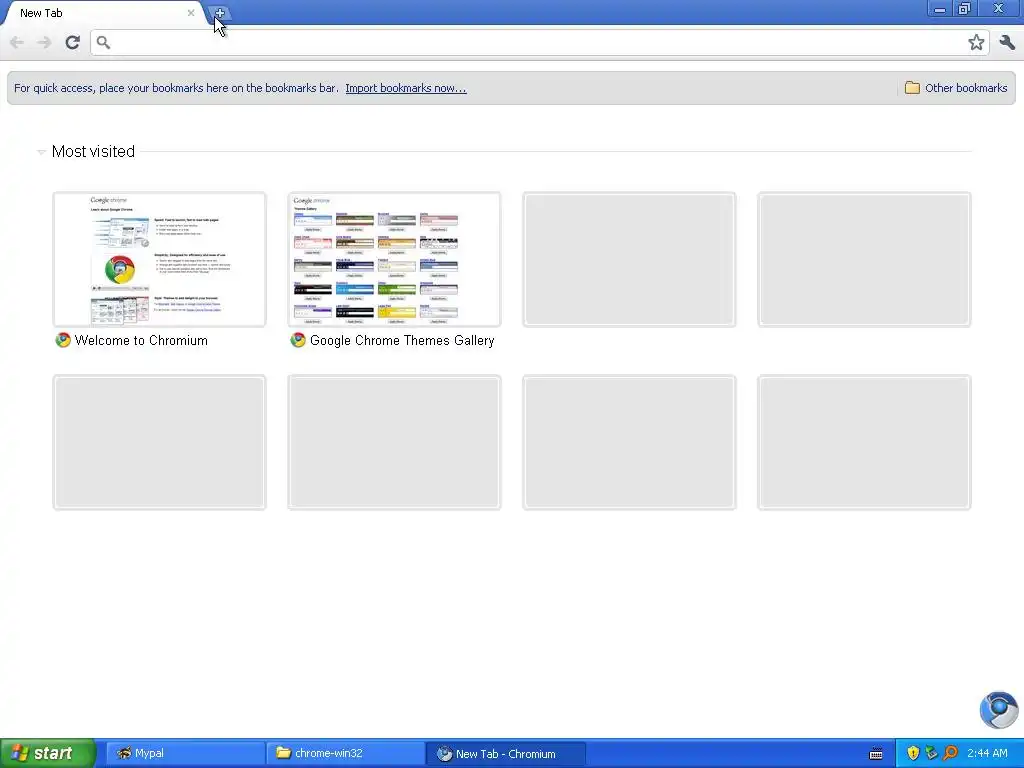Click the back navigation arrow
The image size is (1024, 768).
tap(17, 42)
